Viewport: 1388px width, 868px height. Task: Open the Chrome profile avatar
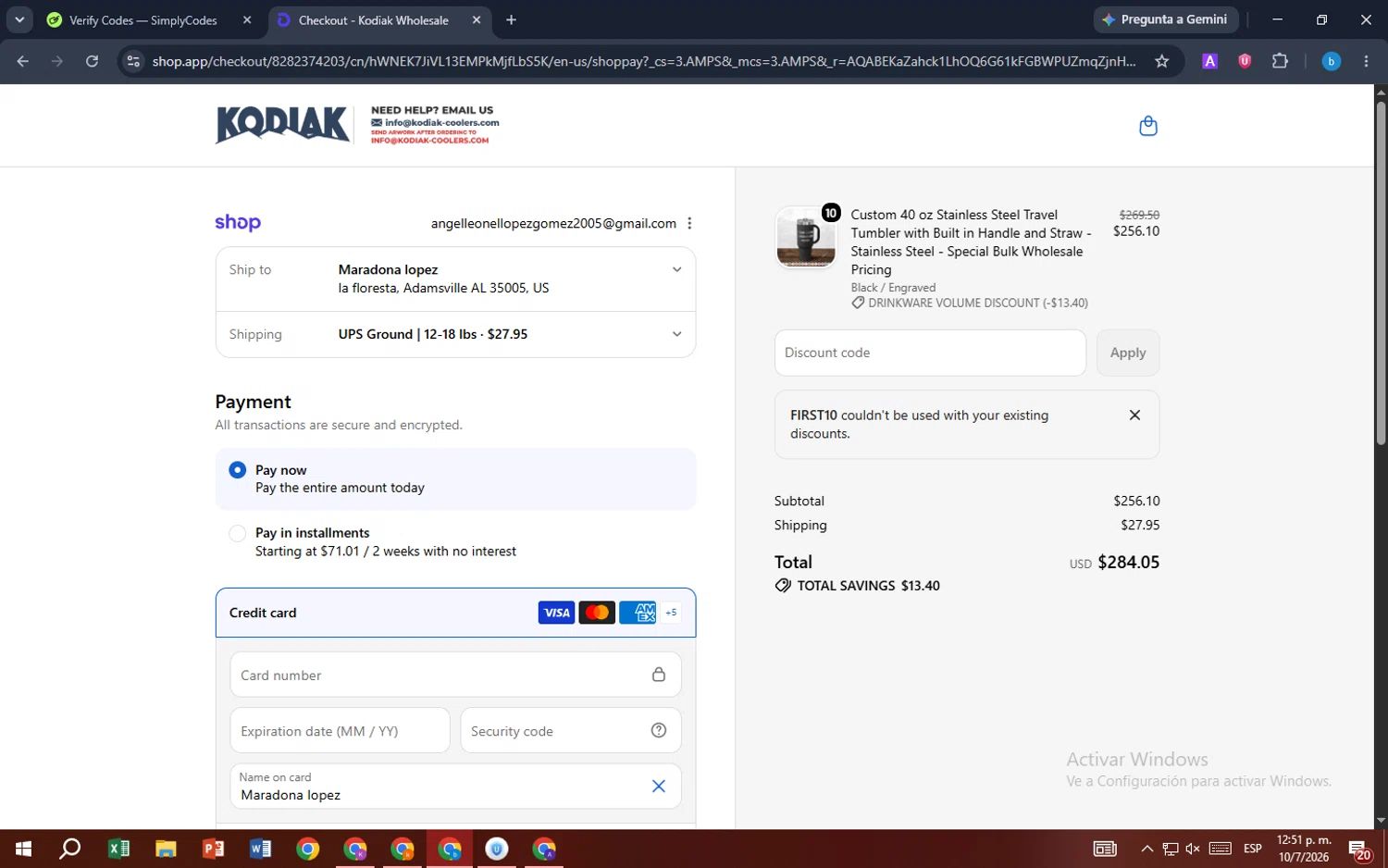pos(1331,61)
